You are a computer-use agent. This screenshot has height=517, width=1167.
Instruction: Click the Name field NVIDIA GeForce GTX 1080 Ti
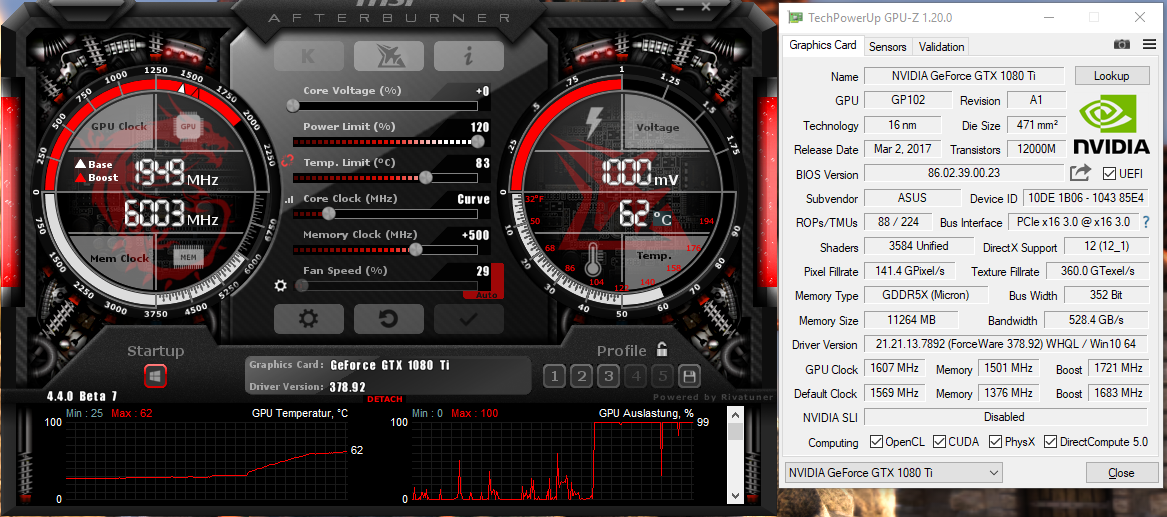pyautogui.click(x=965, y=76)
